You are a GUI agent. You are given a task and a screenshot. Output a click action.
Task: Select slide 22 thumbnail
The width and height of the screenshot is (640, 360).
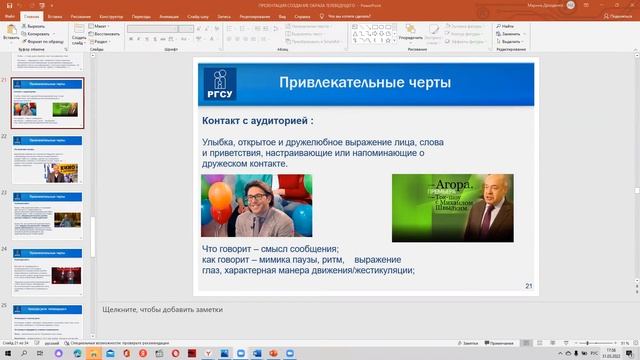coord(47,160)
